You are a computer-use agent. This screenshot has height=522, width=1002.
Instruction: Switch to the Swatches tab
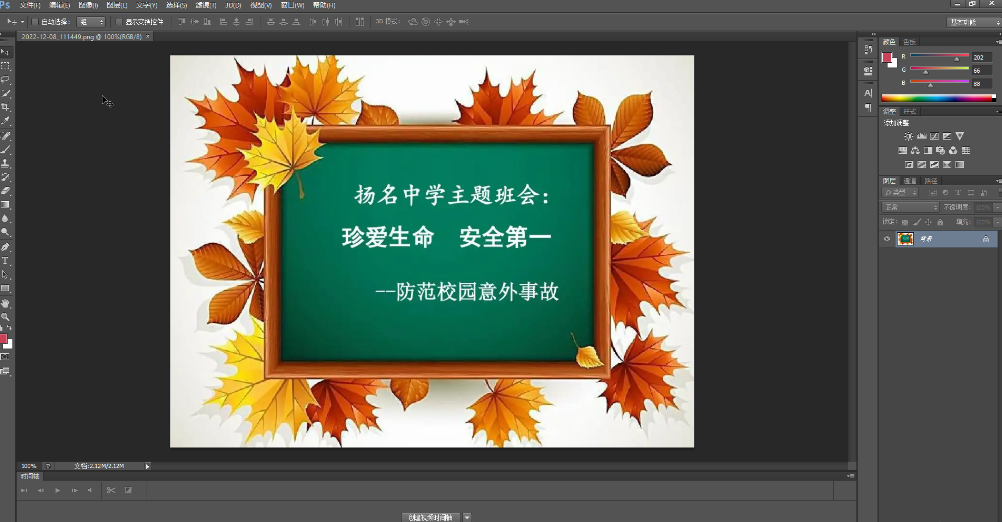[x=909, y=42]
